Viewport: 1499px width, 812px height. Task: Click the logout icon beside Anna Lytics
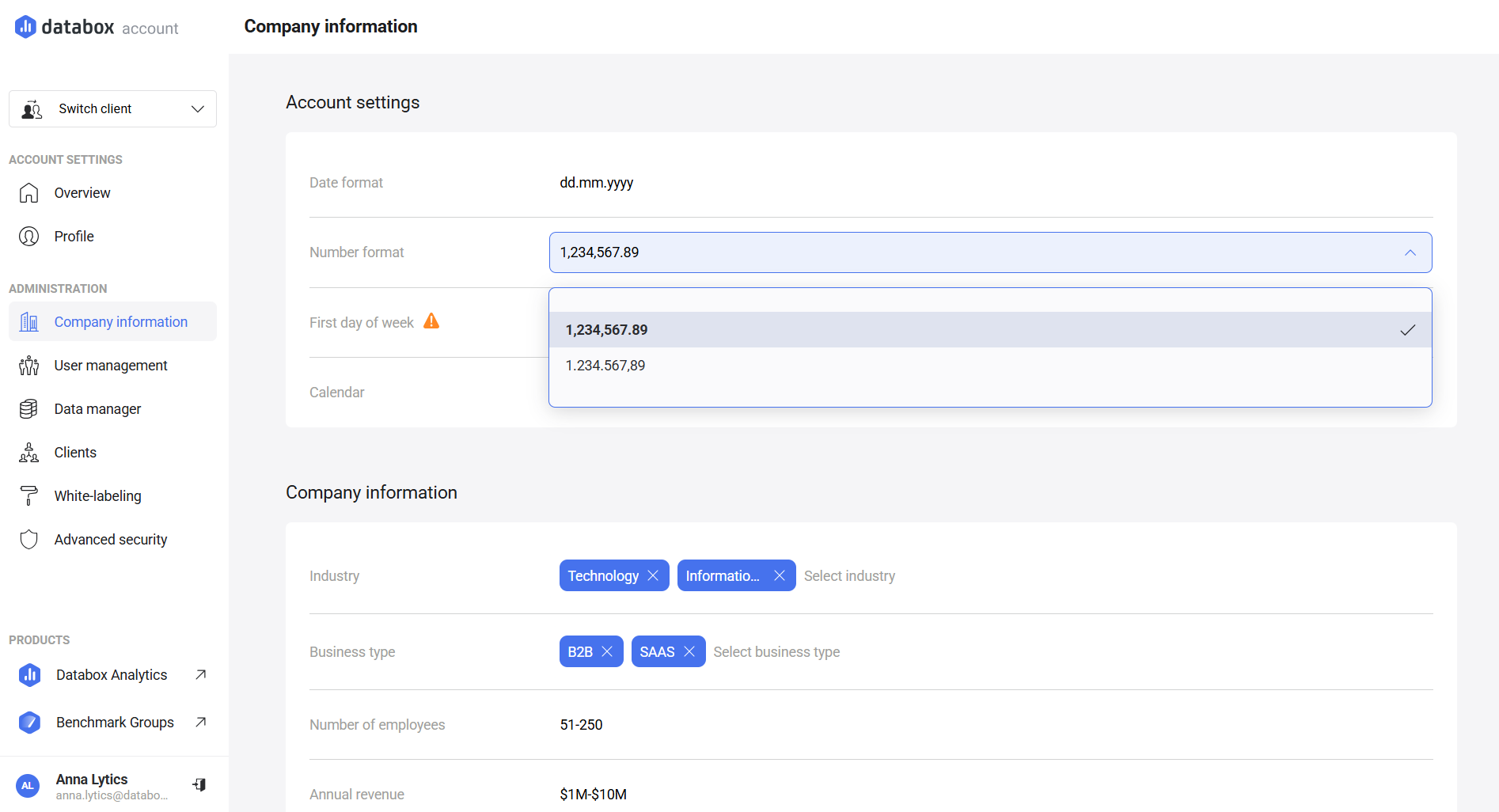pyautogui.click(x=199, y=784)
